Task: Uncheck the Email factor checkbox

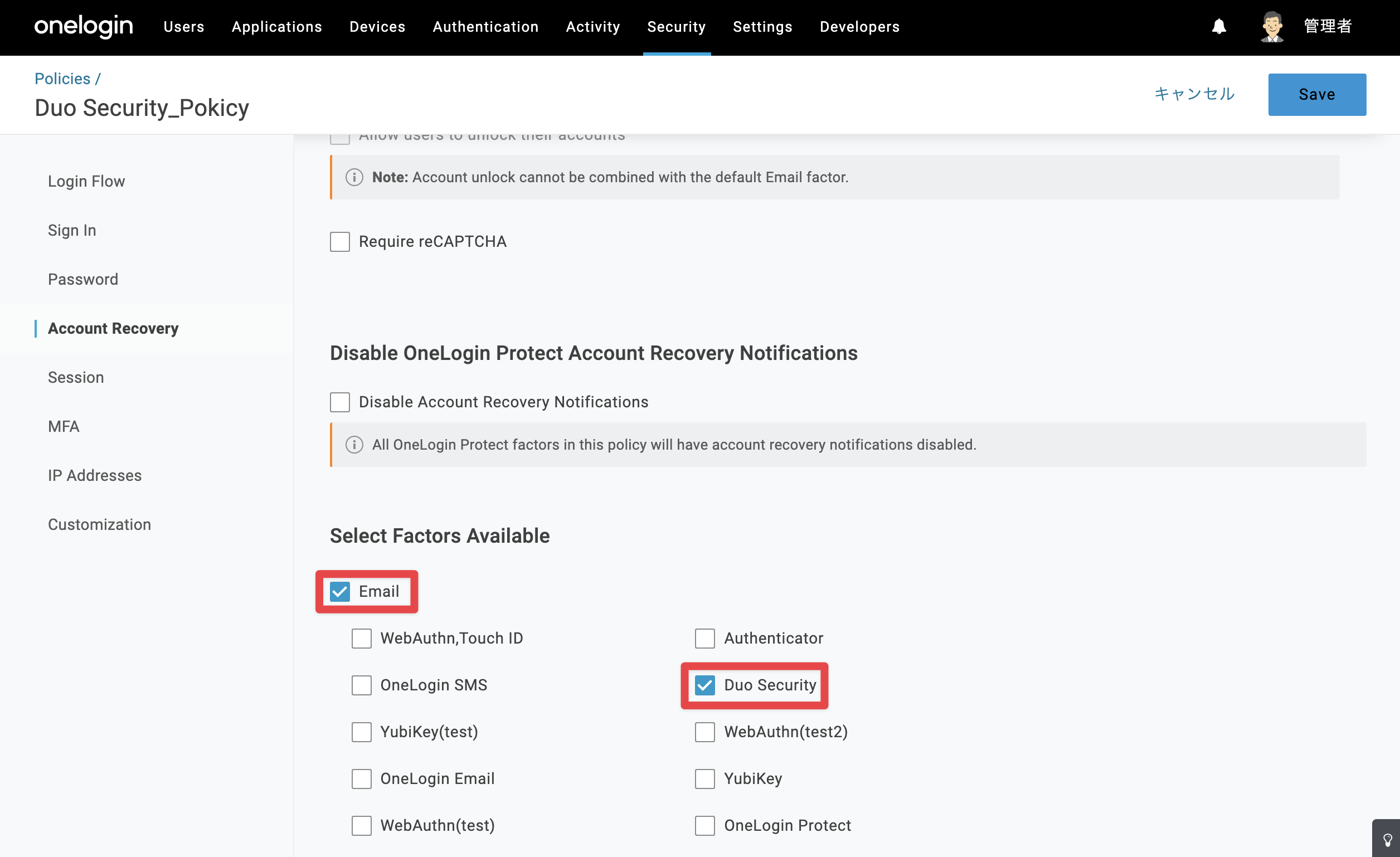Action: point(340,592)
